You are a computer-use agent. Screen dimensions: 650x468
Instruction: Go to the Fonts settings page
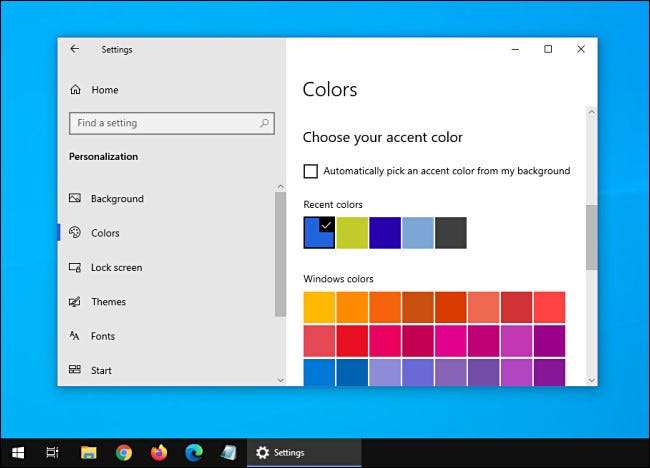pos(103,336)
